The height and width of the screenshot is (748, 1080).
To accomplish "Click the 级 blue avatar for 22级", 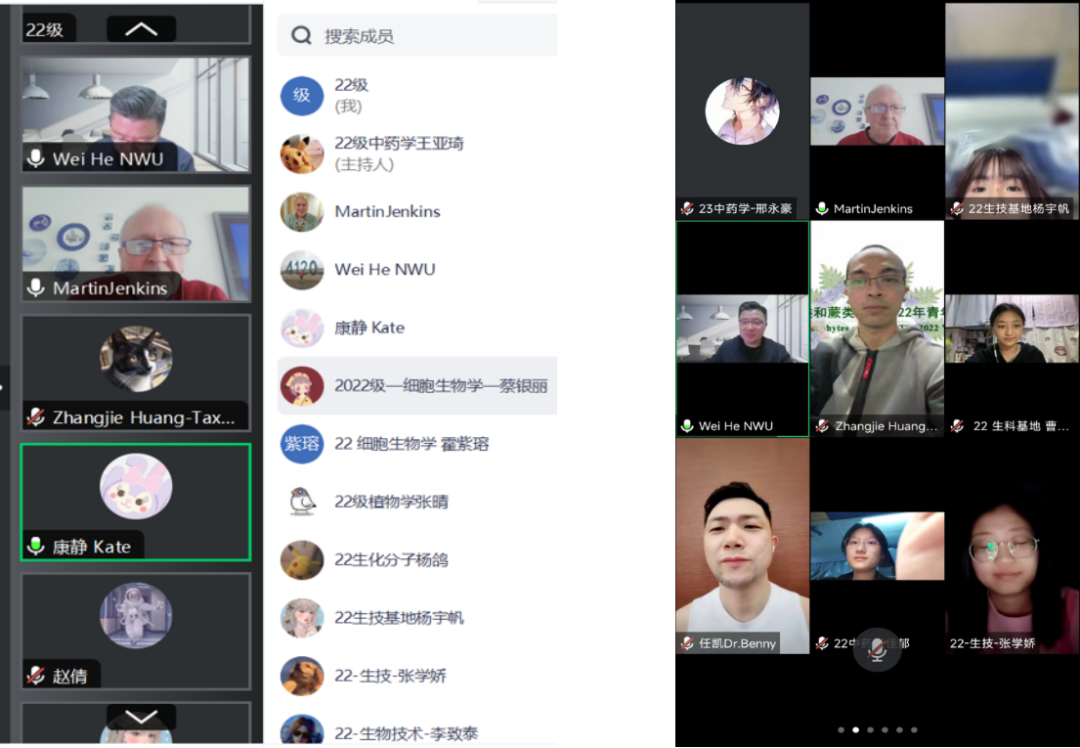I will 301,96.
